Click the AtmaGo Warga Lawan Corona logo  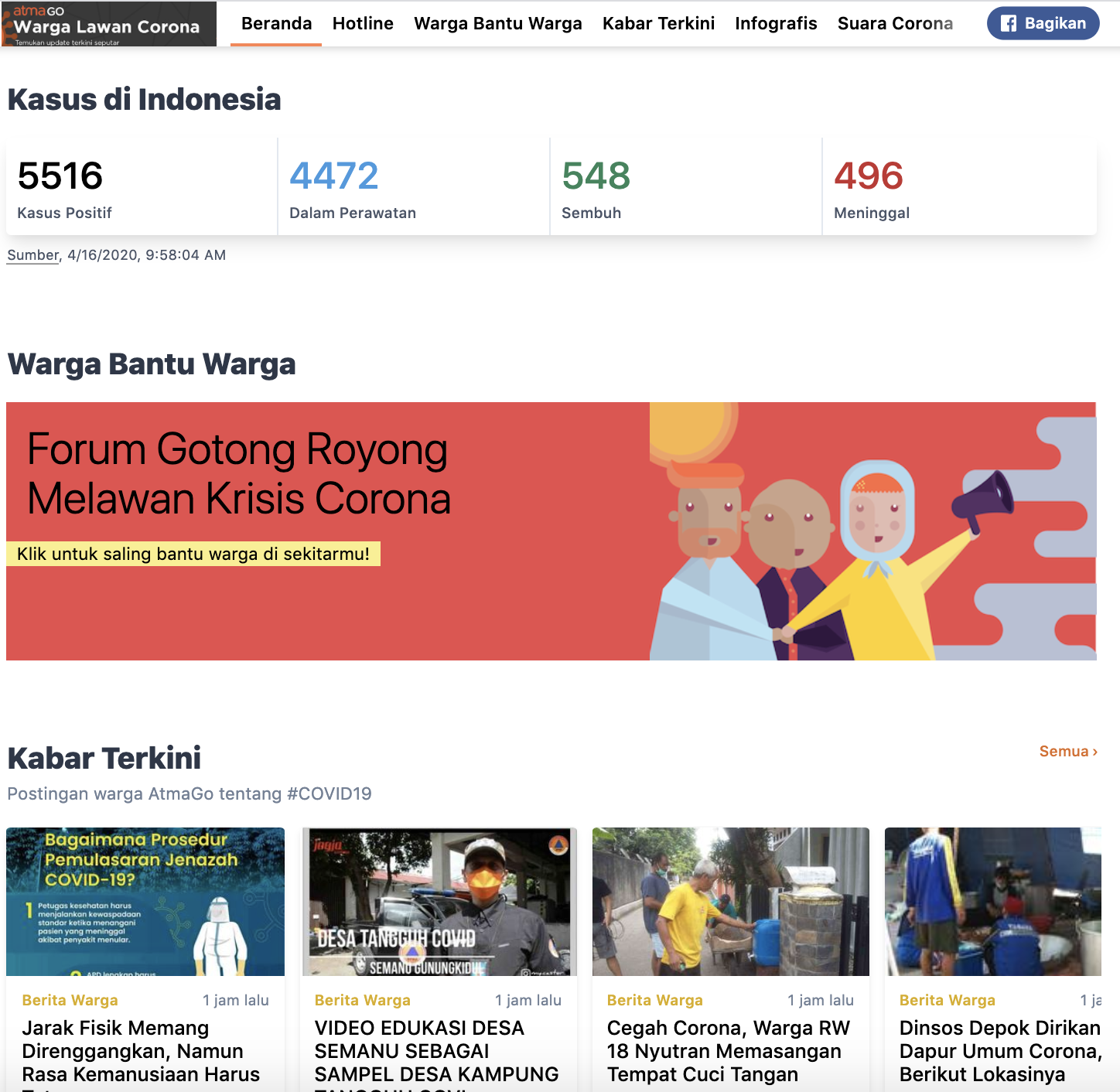tap(108, 23)
